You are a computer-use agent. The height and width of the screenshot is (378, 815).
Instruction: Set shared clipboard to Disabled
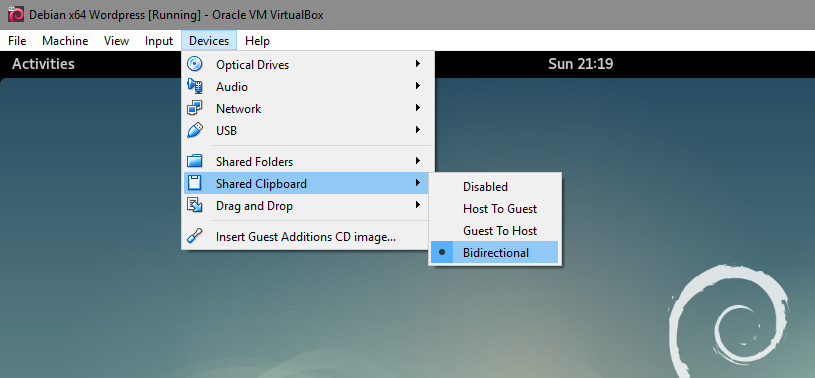point(494,187)
